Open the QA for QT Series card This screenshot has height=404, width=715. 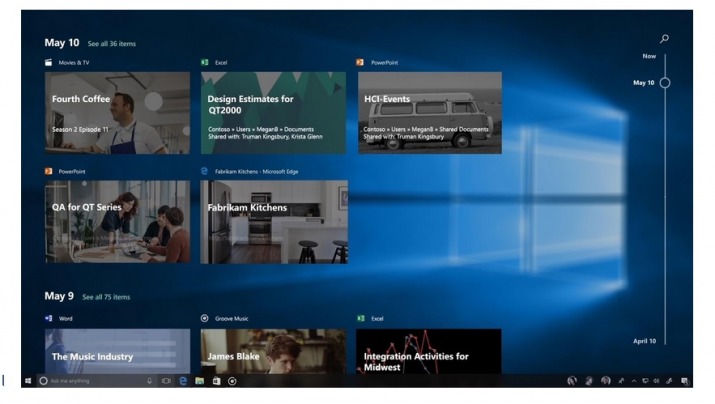pyautogui.click(x=117, y=222)
